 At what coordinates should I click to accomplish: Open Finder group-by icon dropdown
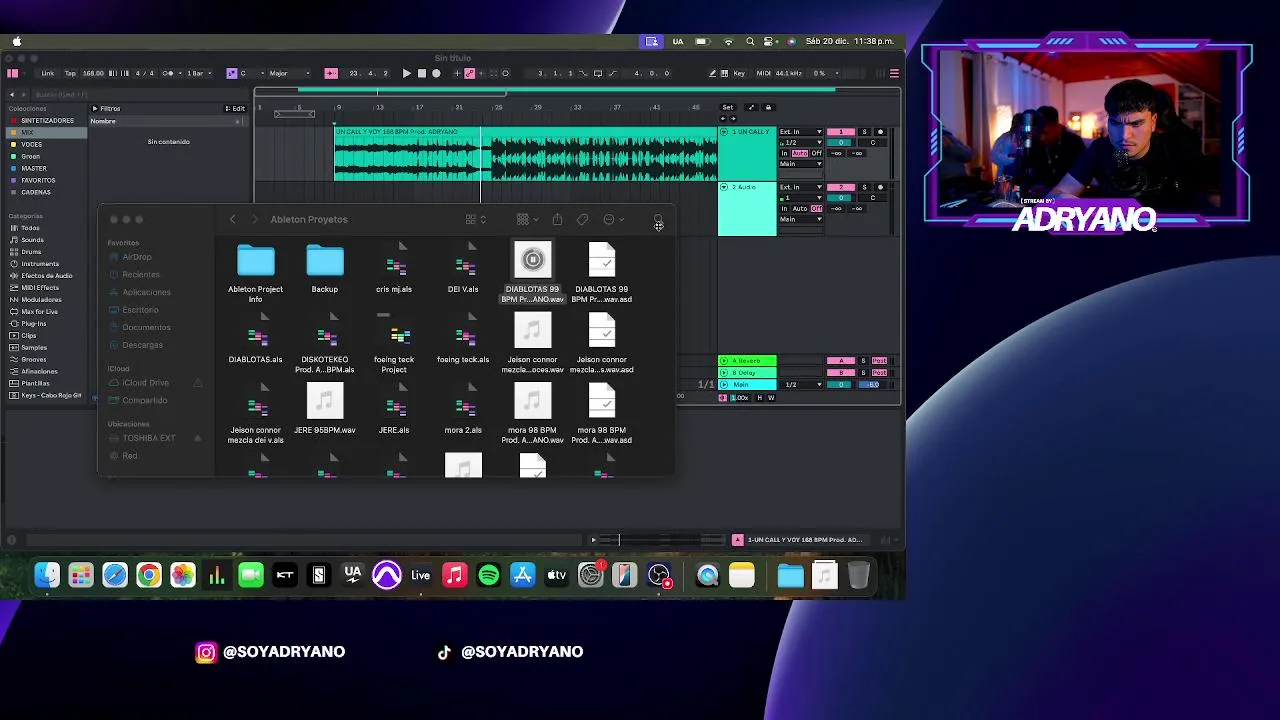527,219
